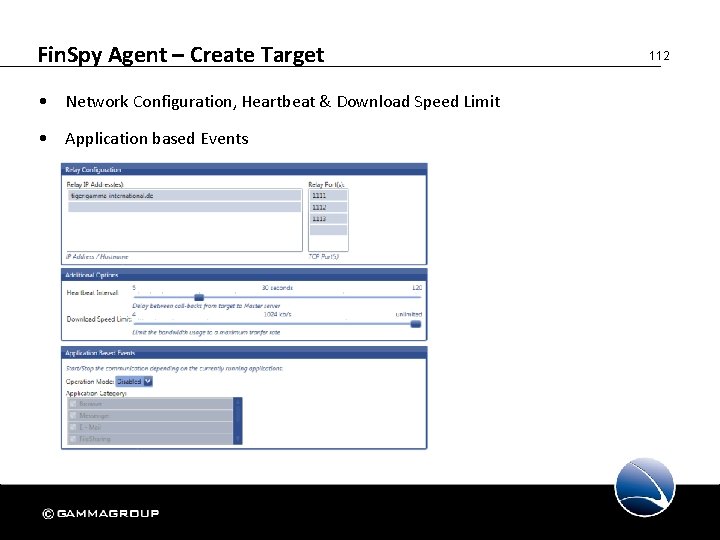The height and width of the screenshot is (540, 720).
Task: Click the Heartbeat Interval slider handle
Action: tap(199, 297)
